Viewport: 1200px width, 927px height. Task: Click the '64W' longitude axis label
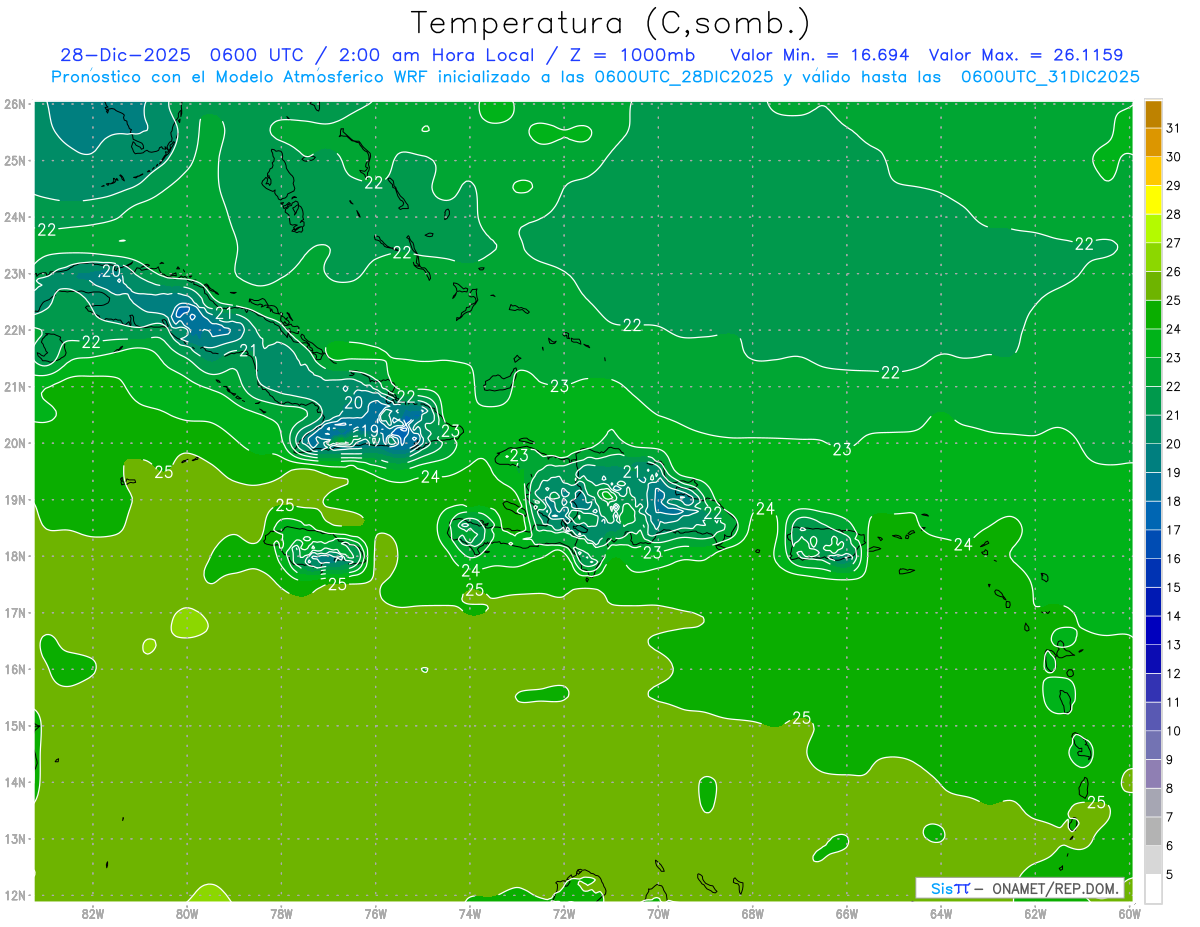pyautogui.click(x=941, y=913)
